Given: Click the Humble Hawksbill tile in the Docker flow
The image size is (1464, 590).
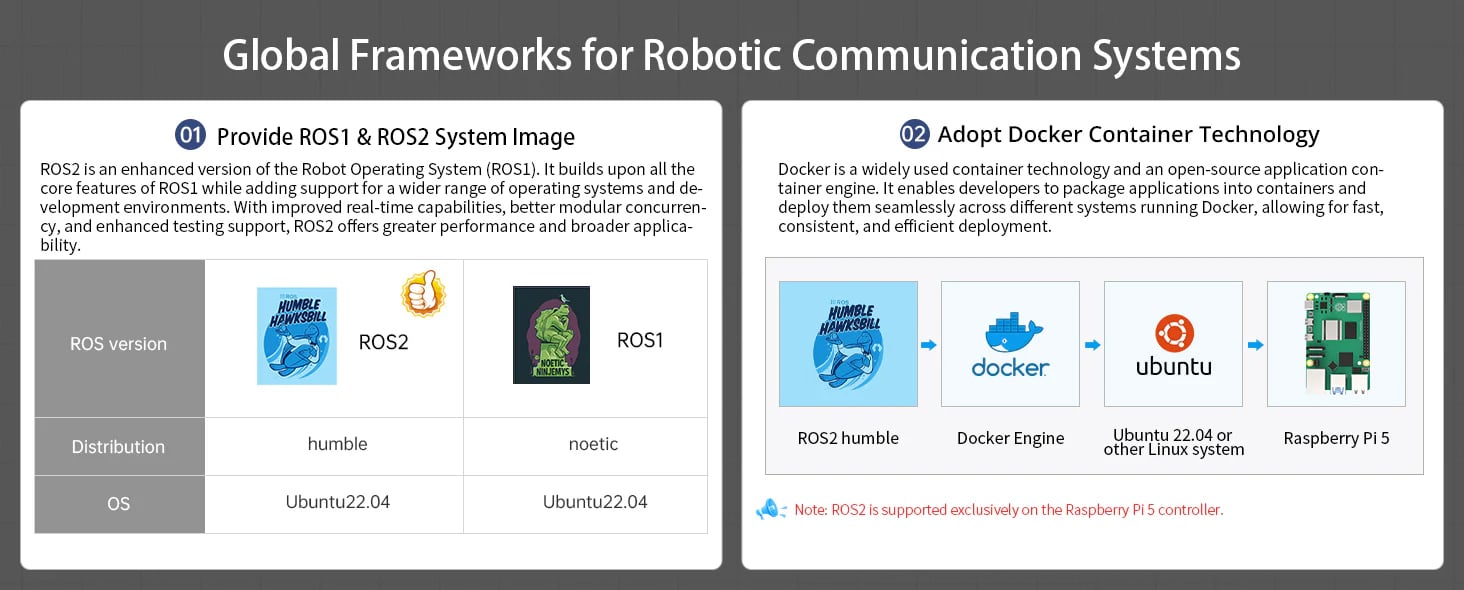Looking at the screenshot, I should 848,344.
